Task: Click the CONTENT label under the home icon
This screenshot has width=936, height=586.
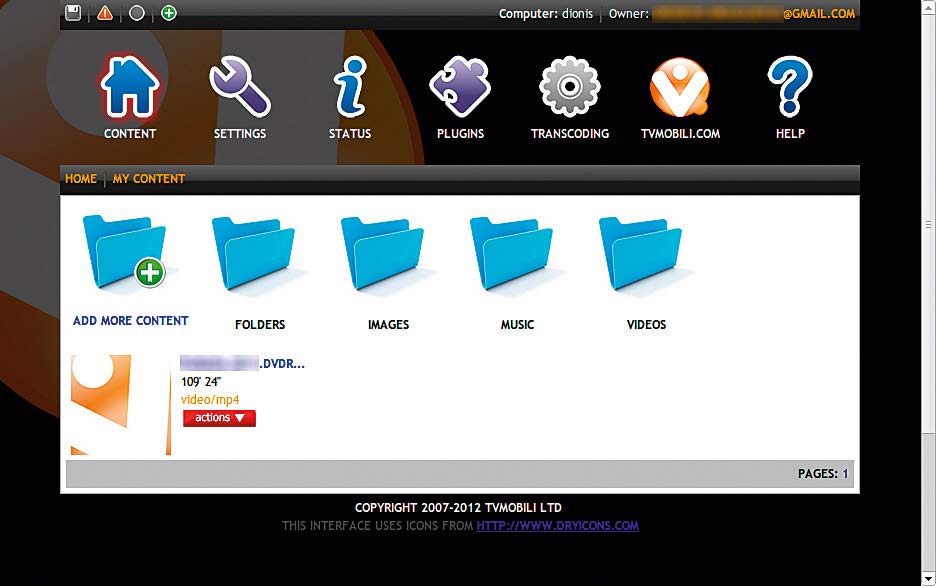Action: coord(130,134)
